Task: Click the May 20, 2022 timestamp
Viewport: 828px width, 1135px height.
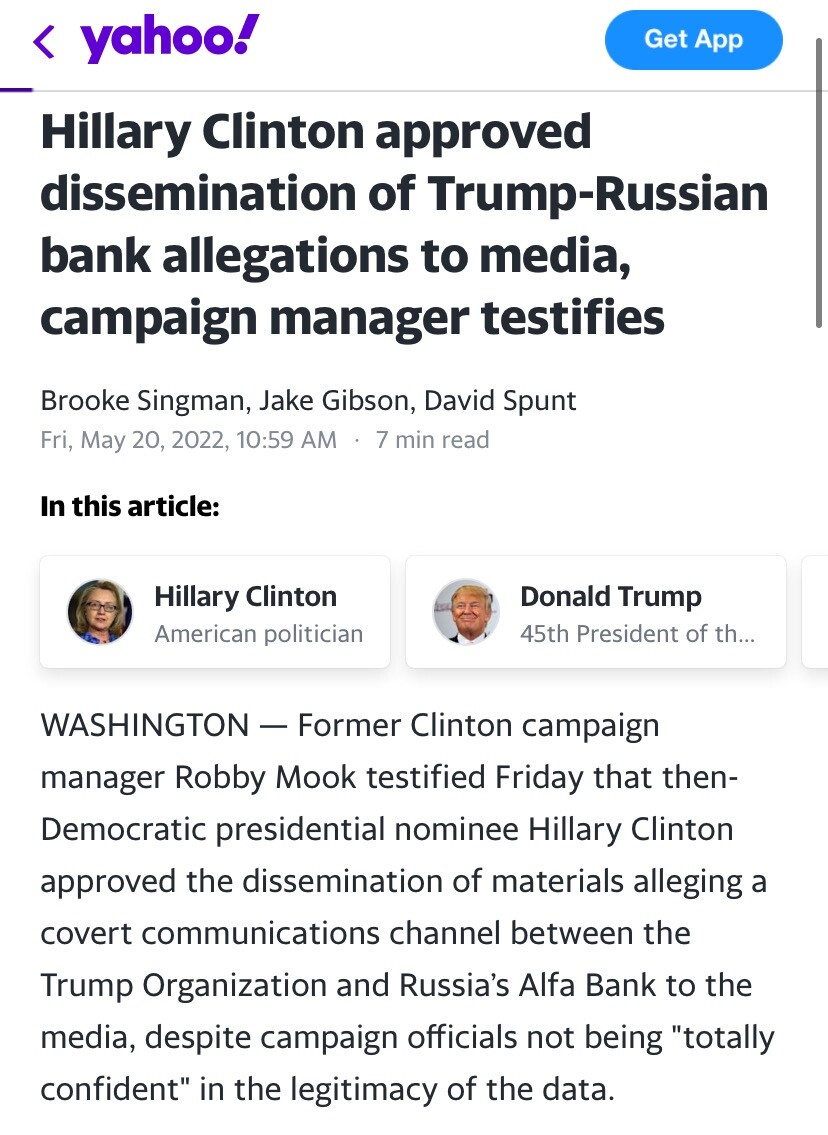Action: click(189, 440)
